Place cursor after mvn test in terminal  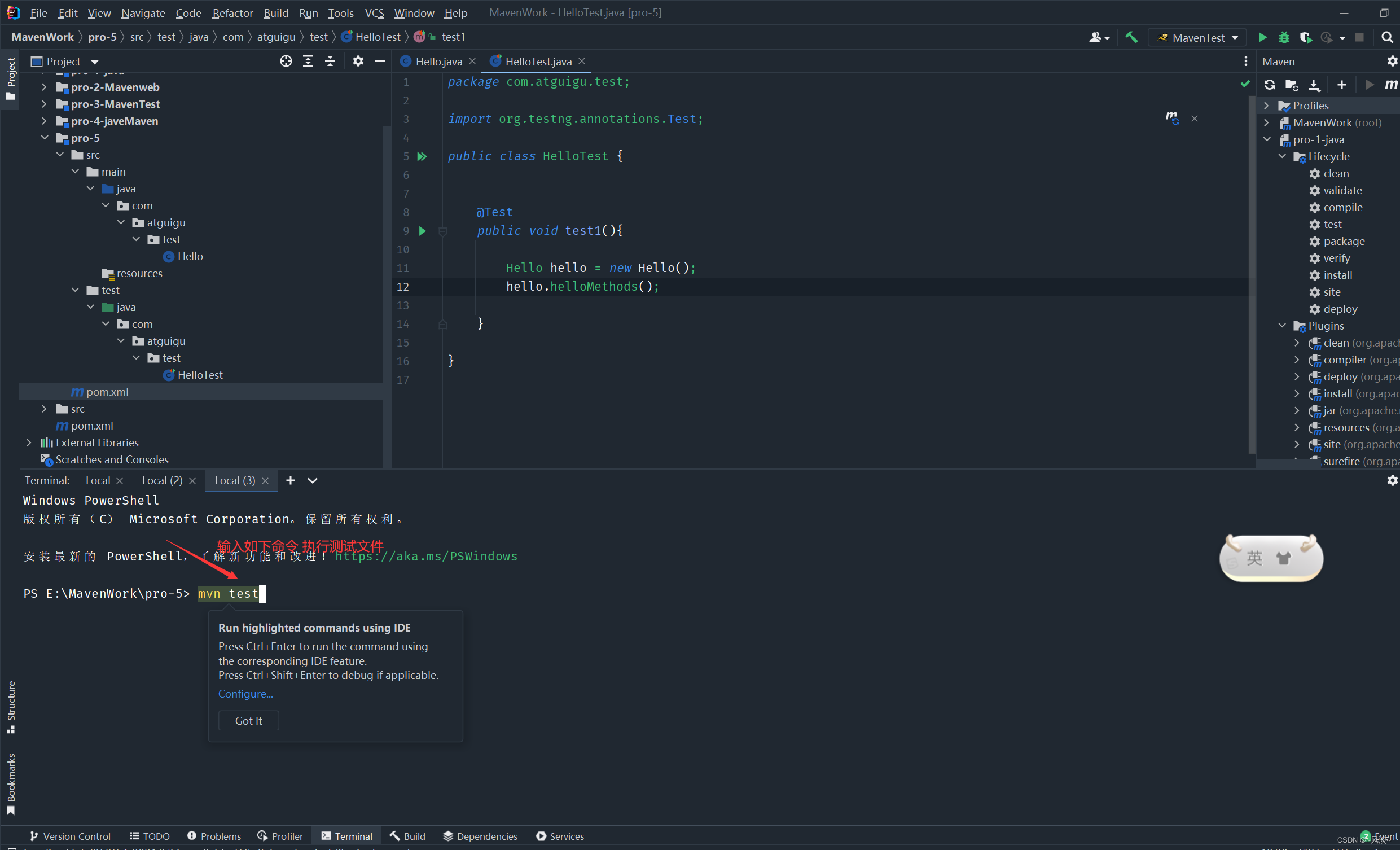[x=262, y=594]
